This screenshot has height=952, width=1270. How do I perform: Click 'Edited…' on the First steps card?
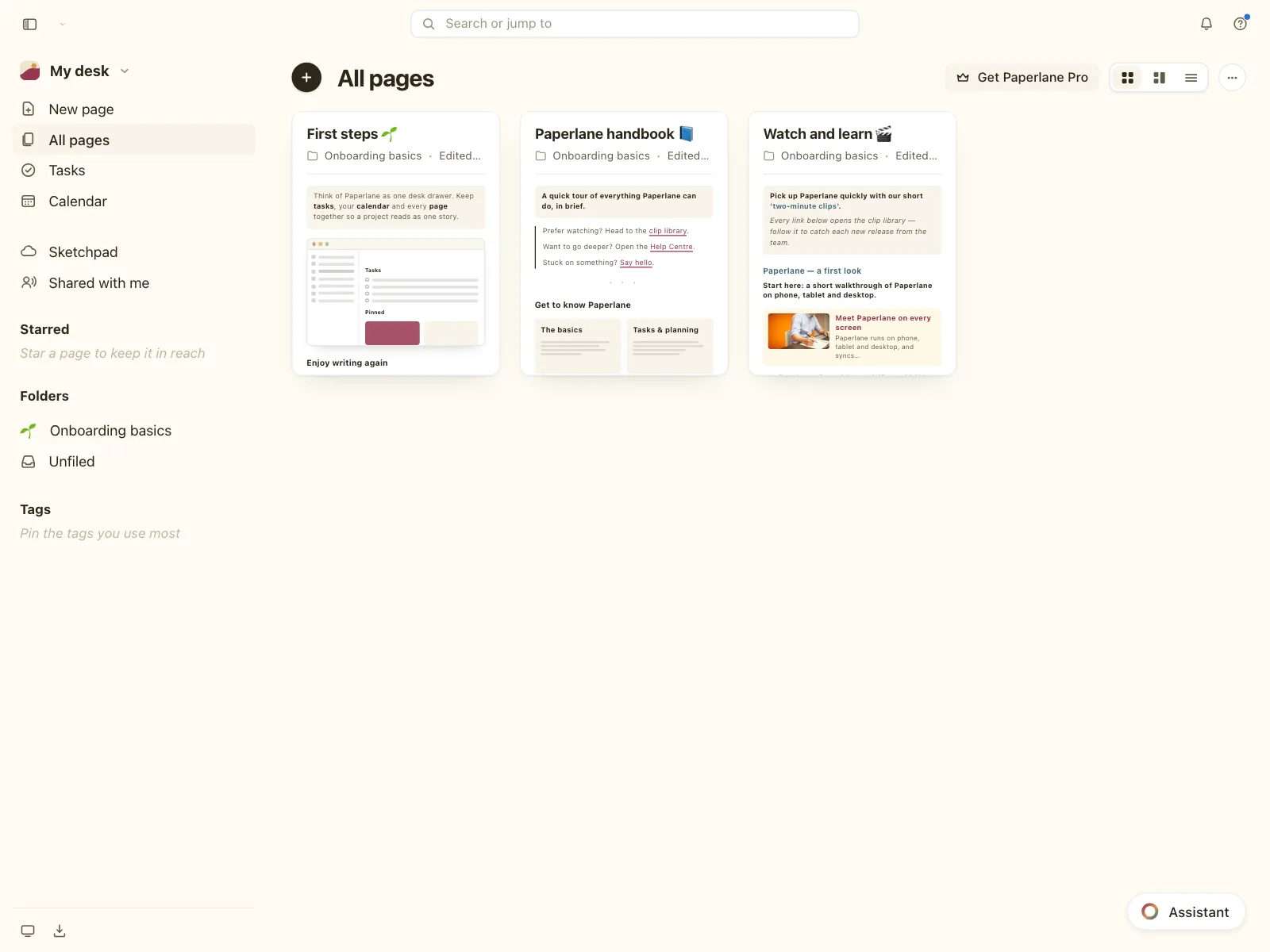[x=460, y=156]
